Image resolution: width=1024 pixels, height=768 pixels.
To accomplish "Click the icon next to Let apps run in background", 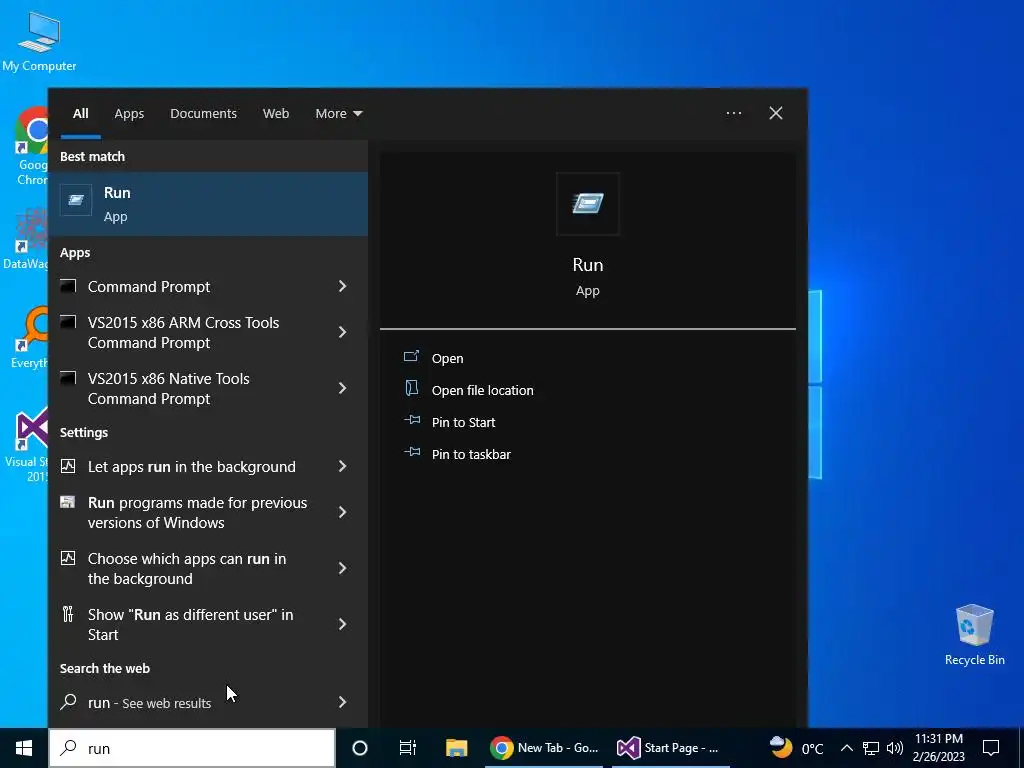I will (x=68, y=466).
